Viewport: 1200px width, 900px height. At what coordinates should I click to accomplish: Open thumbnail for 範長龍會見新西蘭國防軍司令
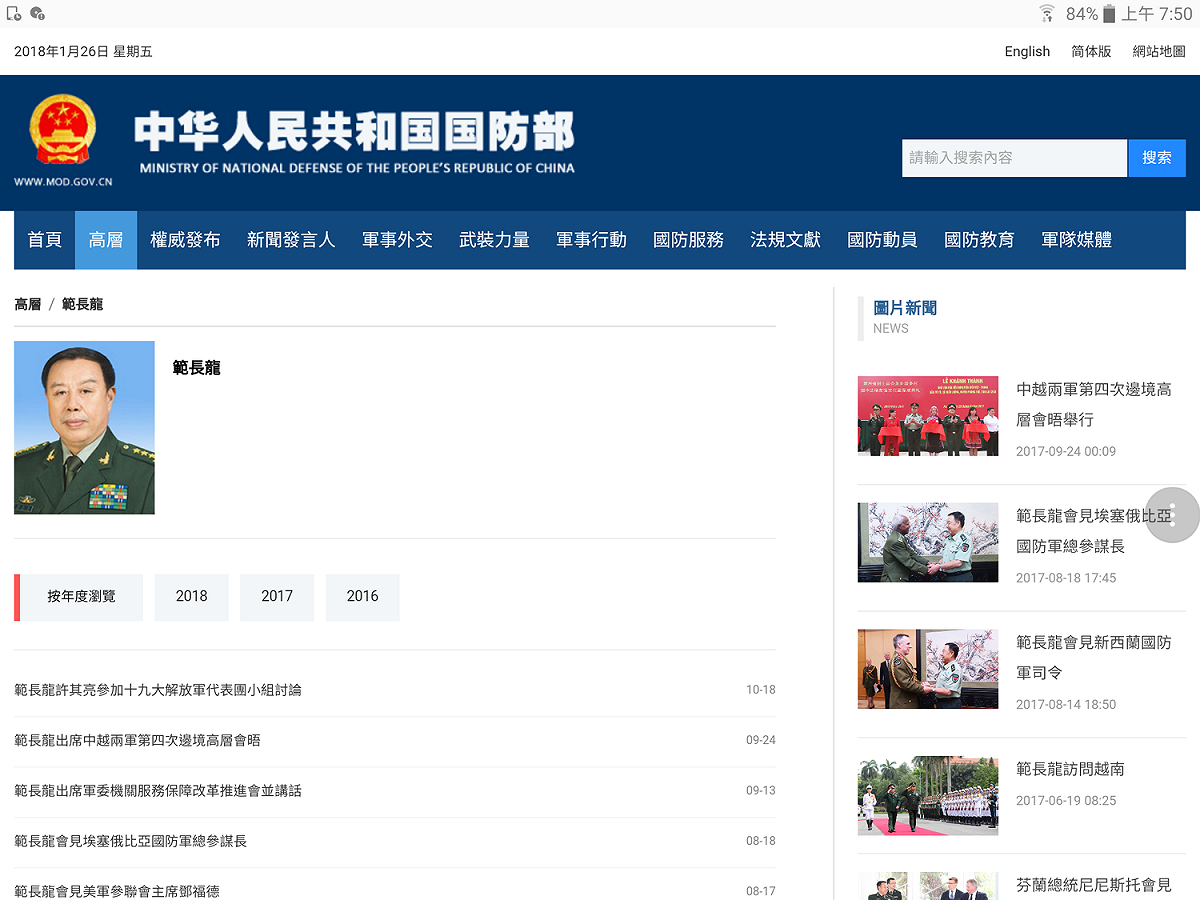928,669
